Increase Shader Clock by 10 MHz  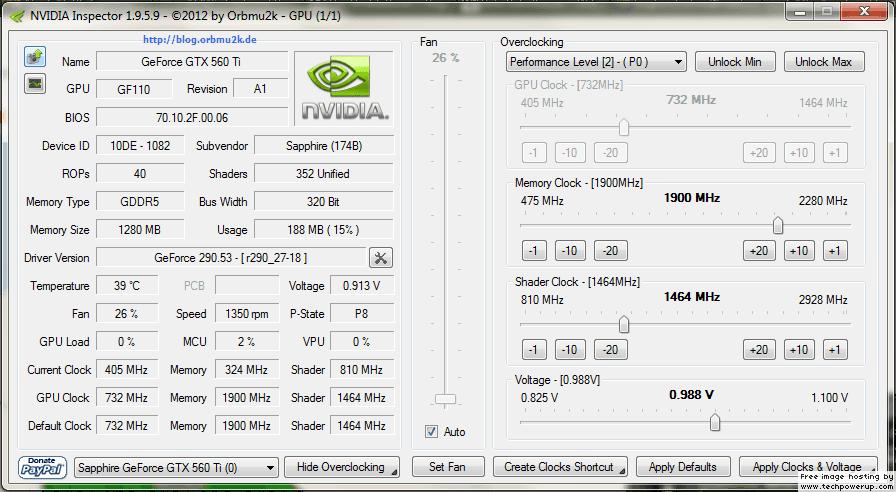(799, 350)
